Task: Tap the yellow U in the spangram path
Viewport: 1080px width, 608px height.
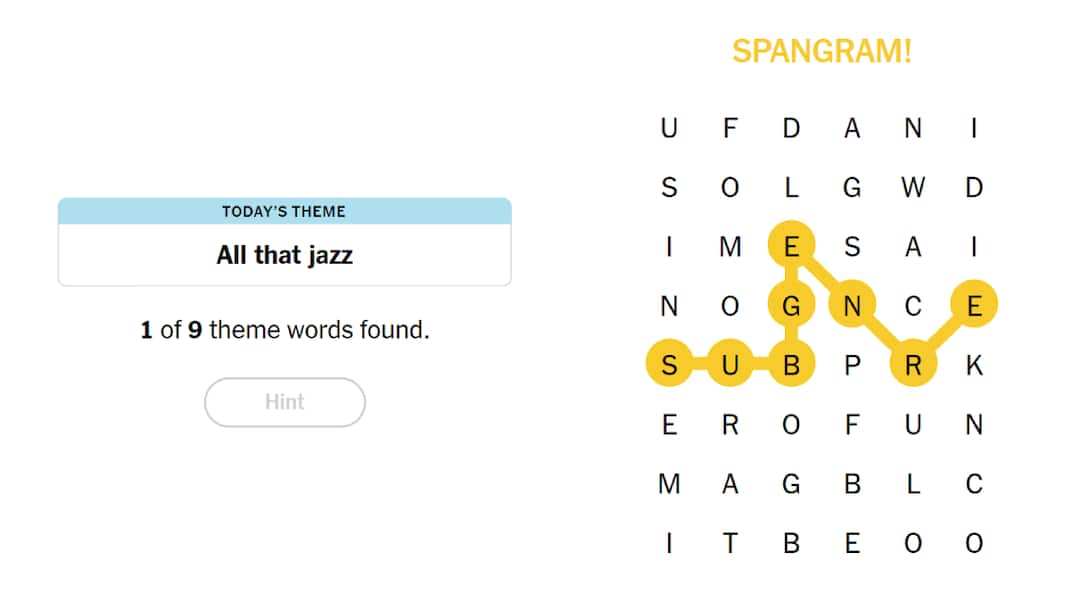Action: tap(730, 365)
